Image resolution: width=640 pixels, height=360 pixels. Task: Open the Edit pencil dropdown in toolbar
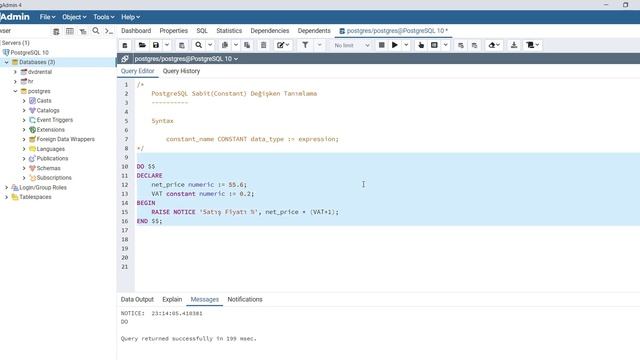coord(283,45)
